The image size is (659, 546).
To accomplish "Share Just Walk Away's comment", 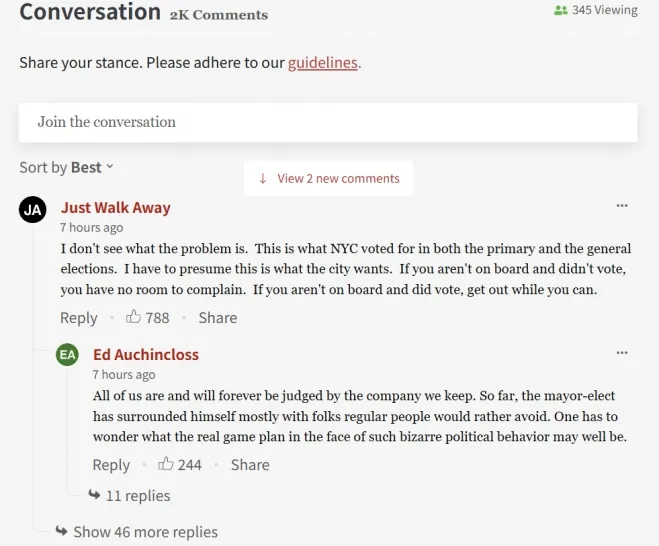I will [217, 318].
